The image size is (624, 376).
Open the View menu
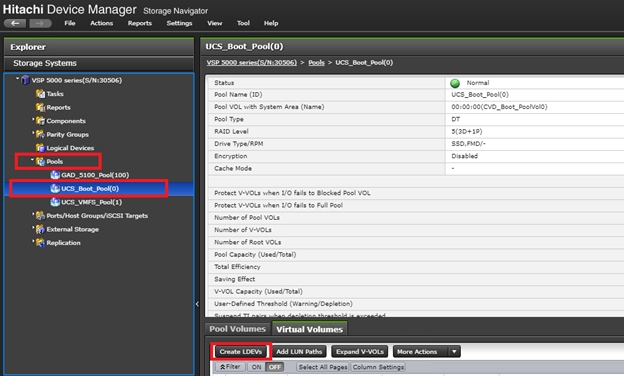pyautogui.click(x=214, y=23)
